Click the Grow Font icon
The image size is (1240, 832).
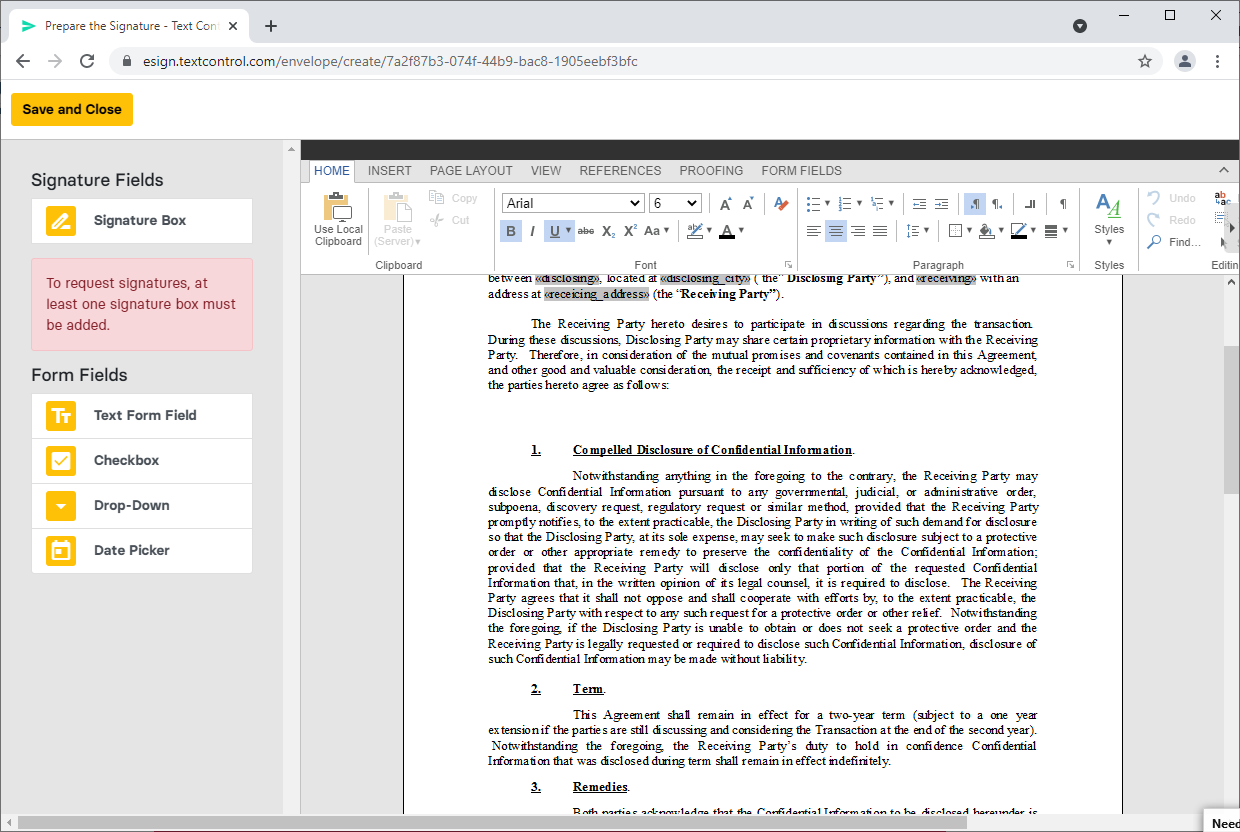click(726, 204)
